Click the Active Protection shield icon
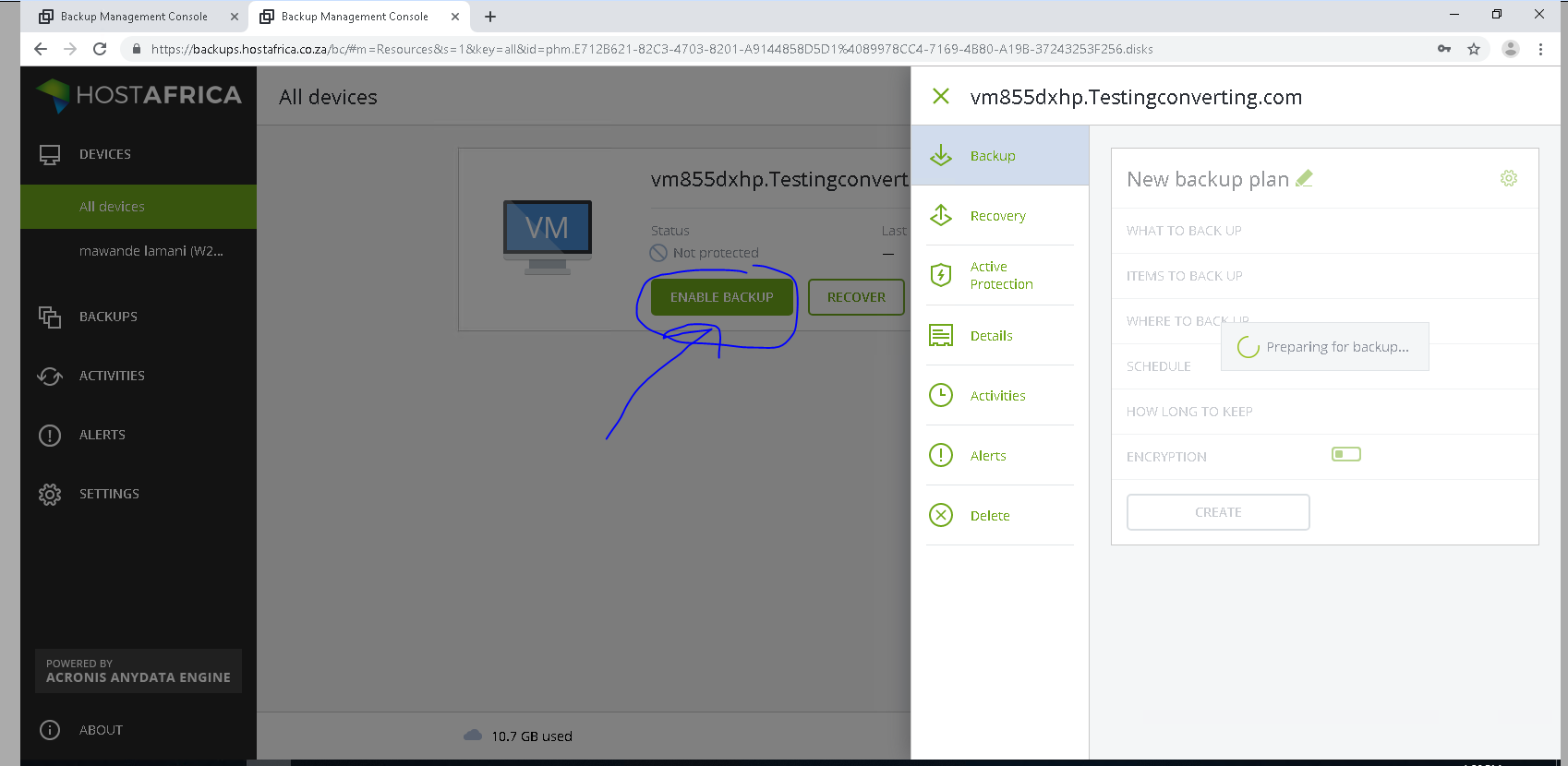The height and width of the screenshot is (766, 1568). point(941,275)
